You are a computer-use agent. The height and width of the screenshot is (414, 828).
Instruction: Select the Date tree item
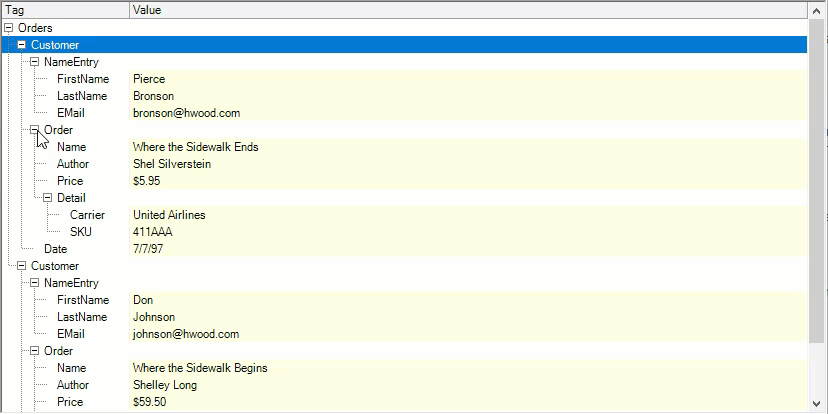[x=55, y=249]
